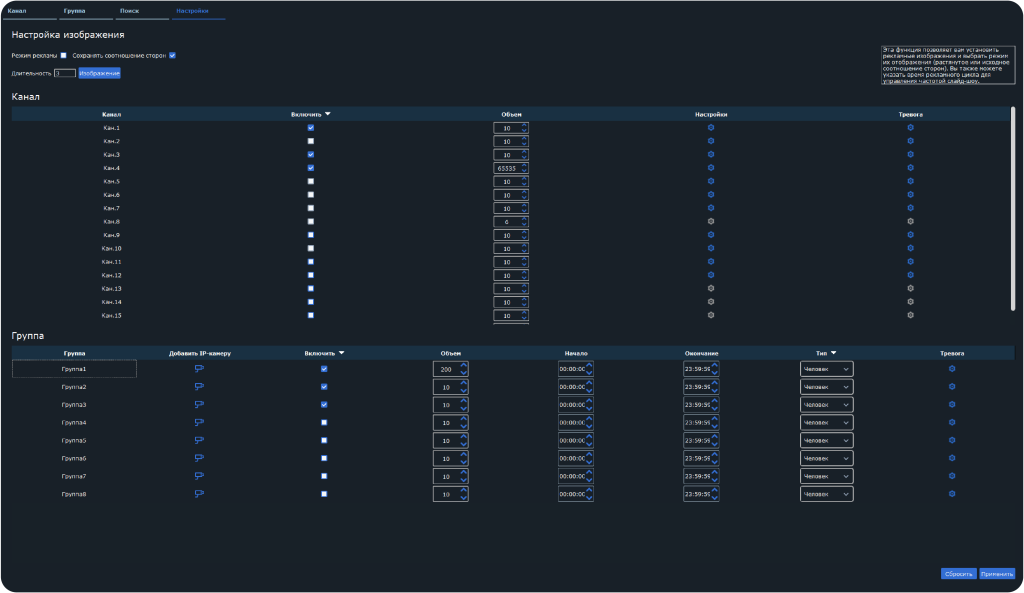This screenshot has height=593, width=1024.
Task: Expand the Включить header arrow in Канал table
Action: (328, 114)
